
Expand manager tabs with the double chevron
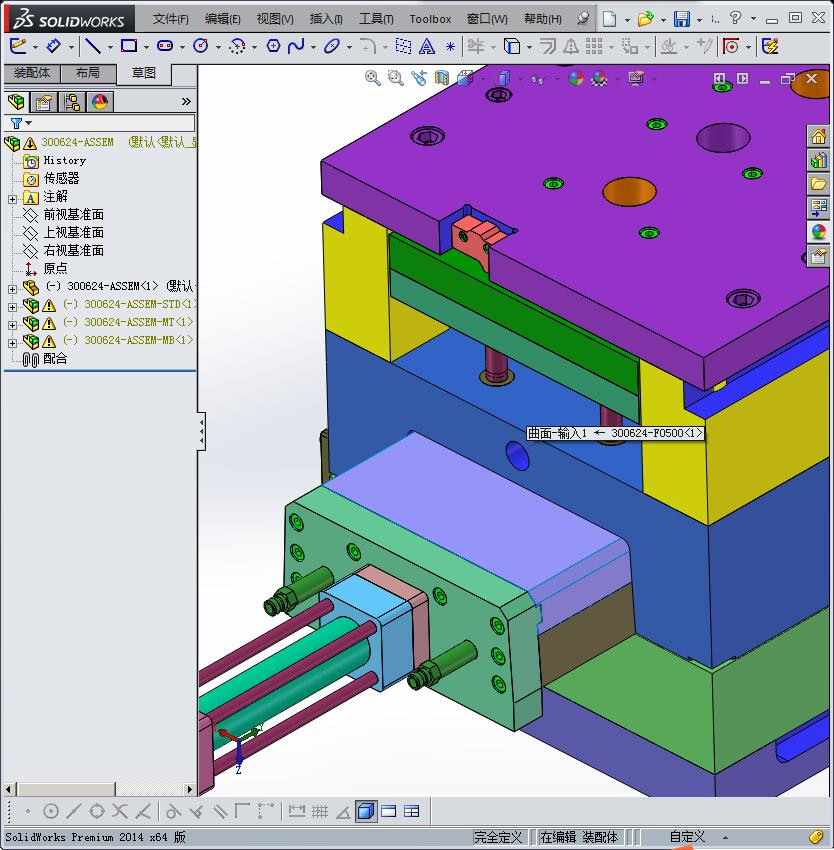pyautogui.click(x=186, y=101)
